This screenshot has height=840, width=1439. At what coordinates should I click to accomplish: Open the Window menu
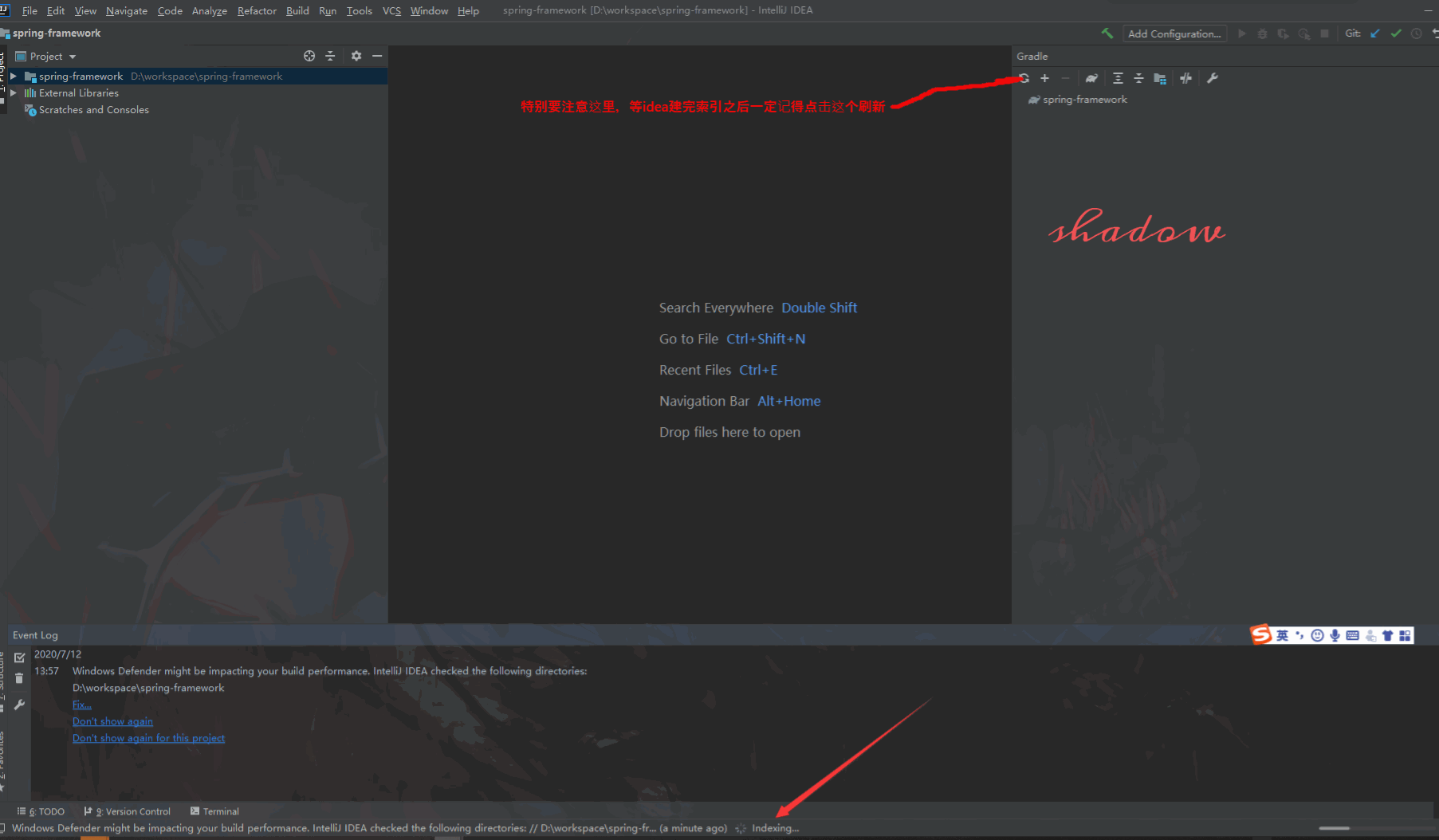point(429,10)
